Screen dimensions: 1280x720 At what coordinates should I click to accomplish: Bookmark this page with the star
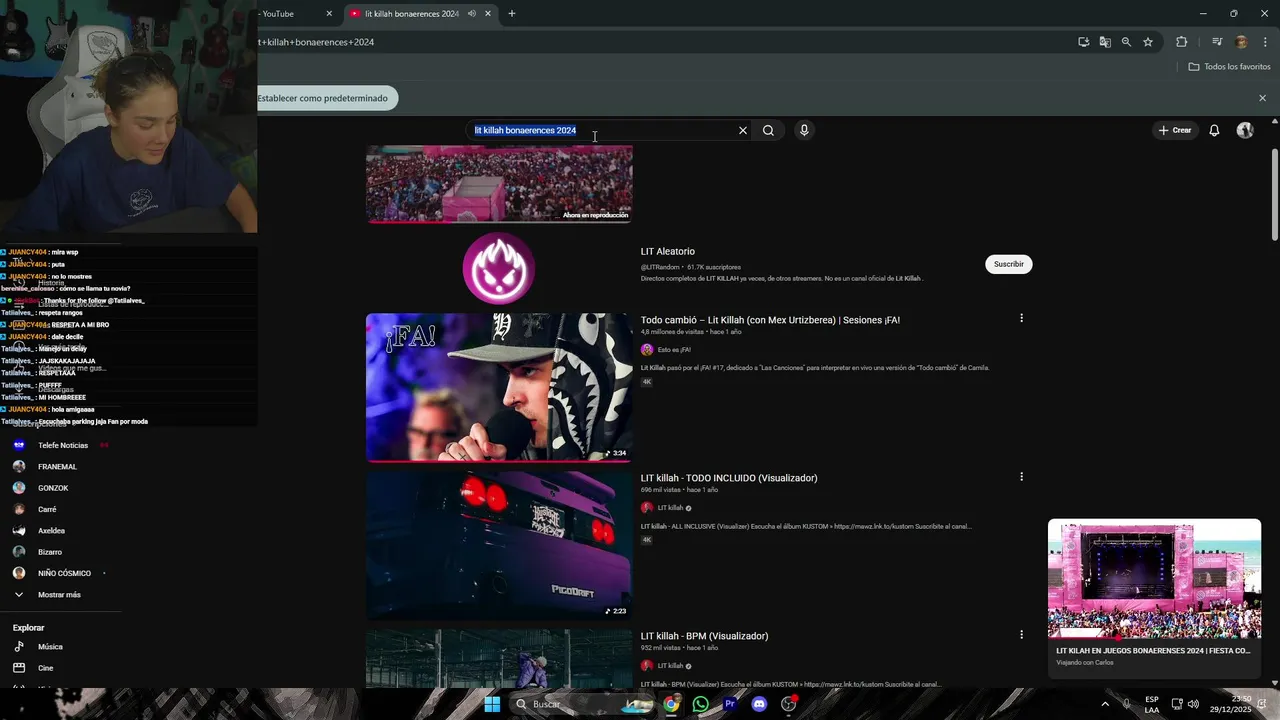click(x=1148, y=42)
